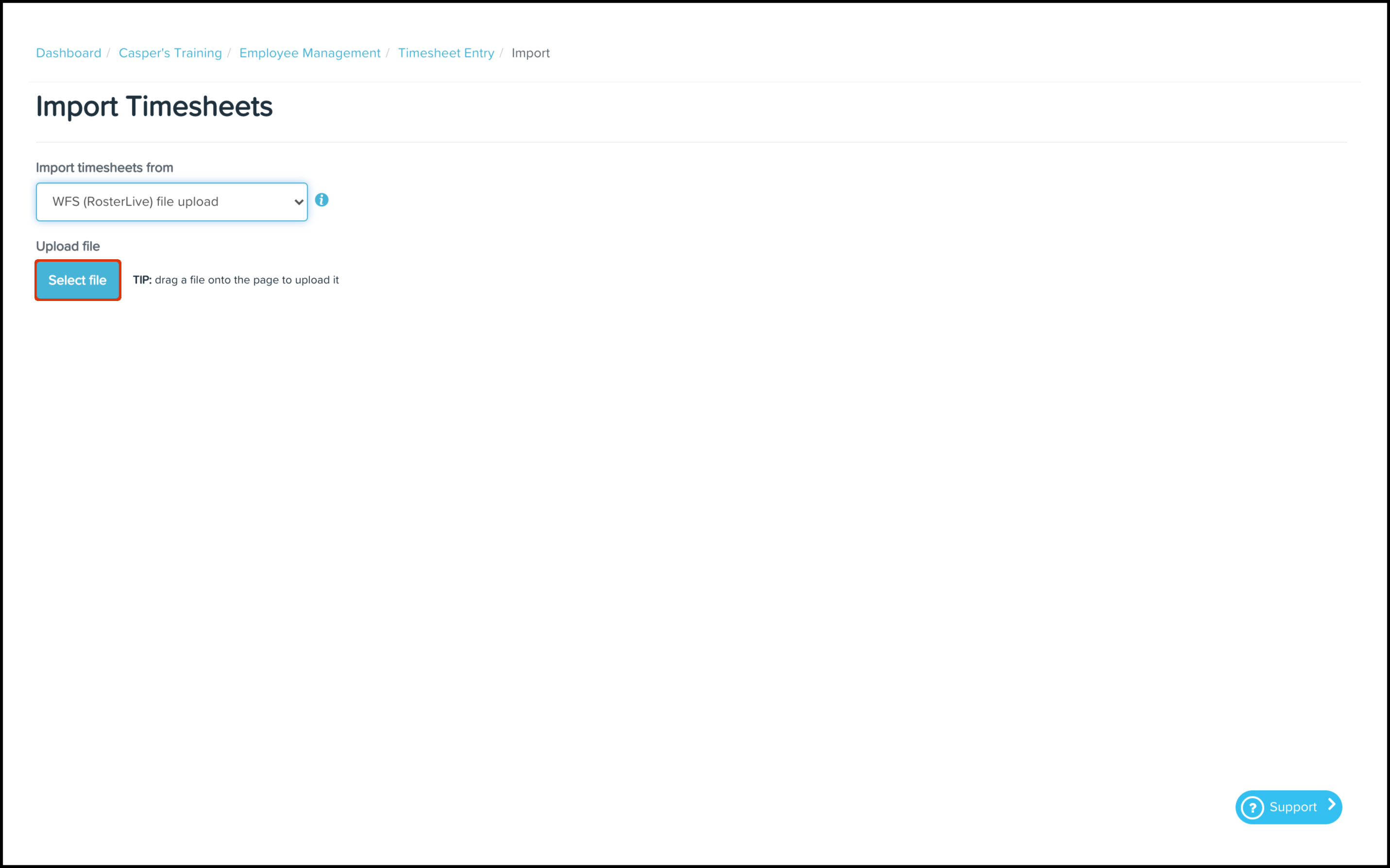The height and width of the screenshot is (868, 1390).
Task: Click the Upload file label
Action: coord(68,246)
